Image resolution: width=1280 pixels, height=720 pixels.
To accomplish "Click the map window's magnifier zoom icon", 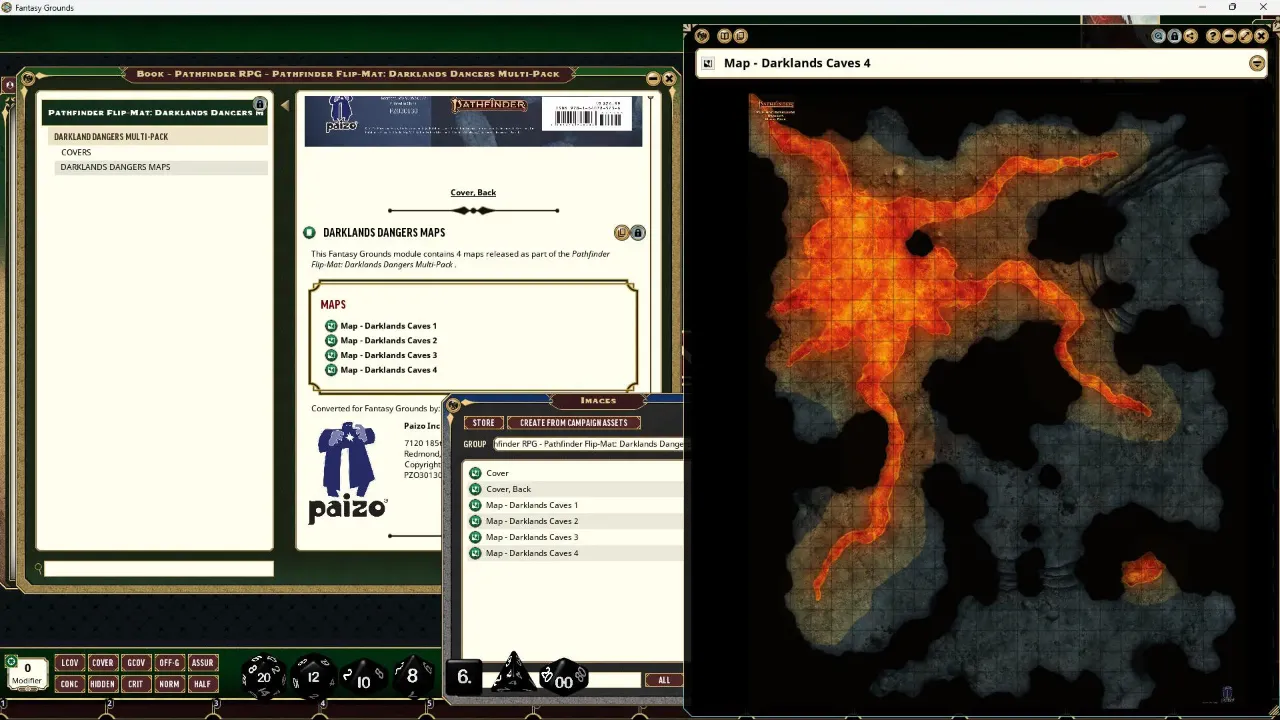I will pos(1158,36).
